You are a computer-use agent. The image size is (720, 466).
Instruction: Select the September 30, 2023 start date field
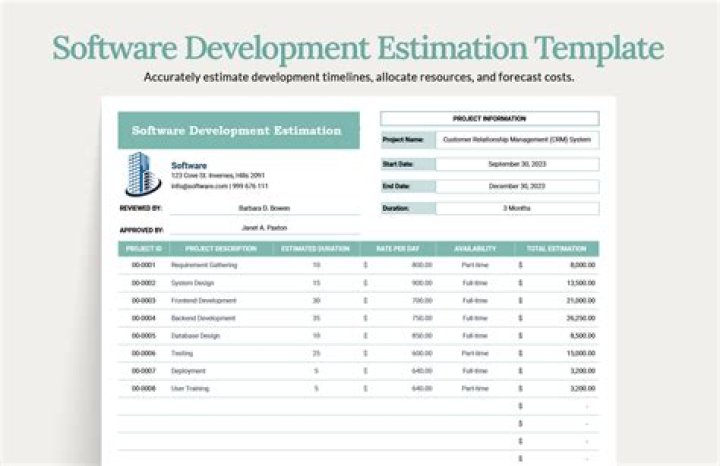click(517, 164)
